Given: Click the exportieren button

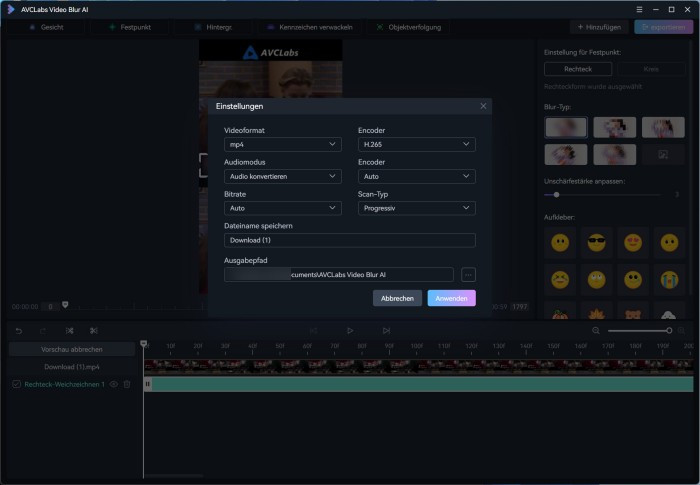Looking at the screenshot, I should (x=663, y=27).
